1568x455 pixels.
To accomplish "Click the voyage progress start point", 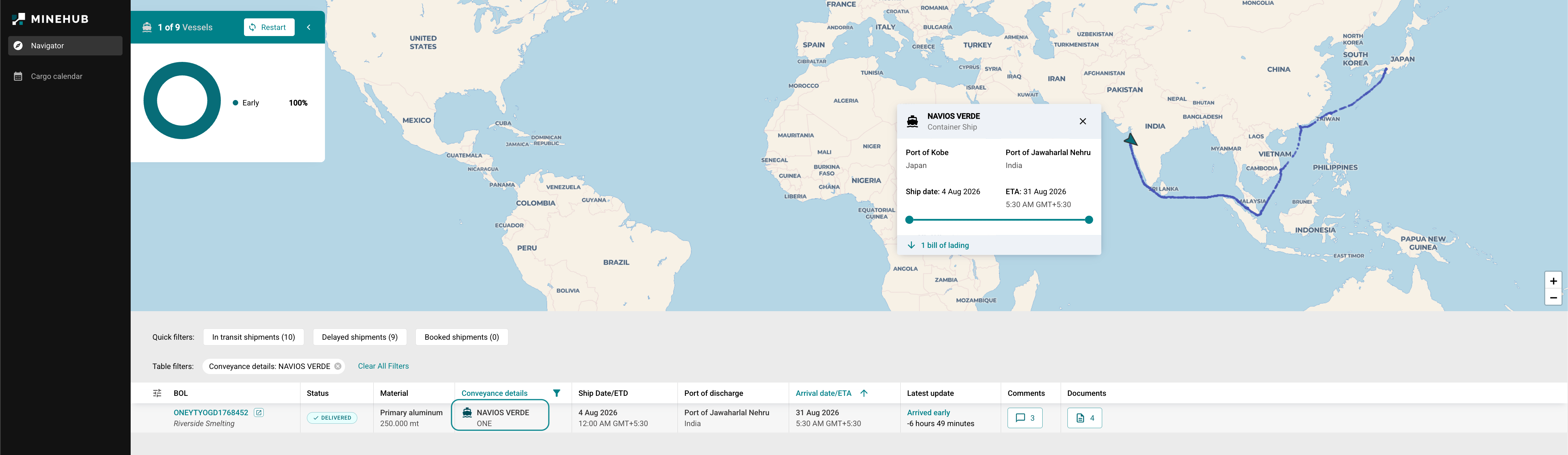I will point(909,220).
